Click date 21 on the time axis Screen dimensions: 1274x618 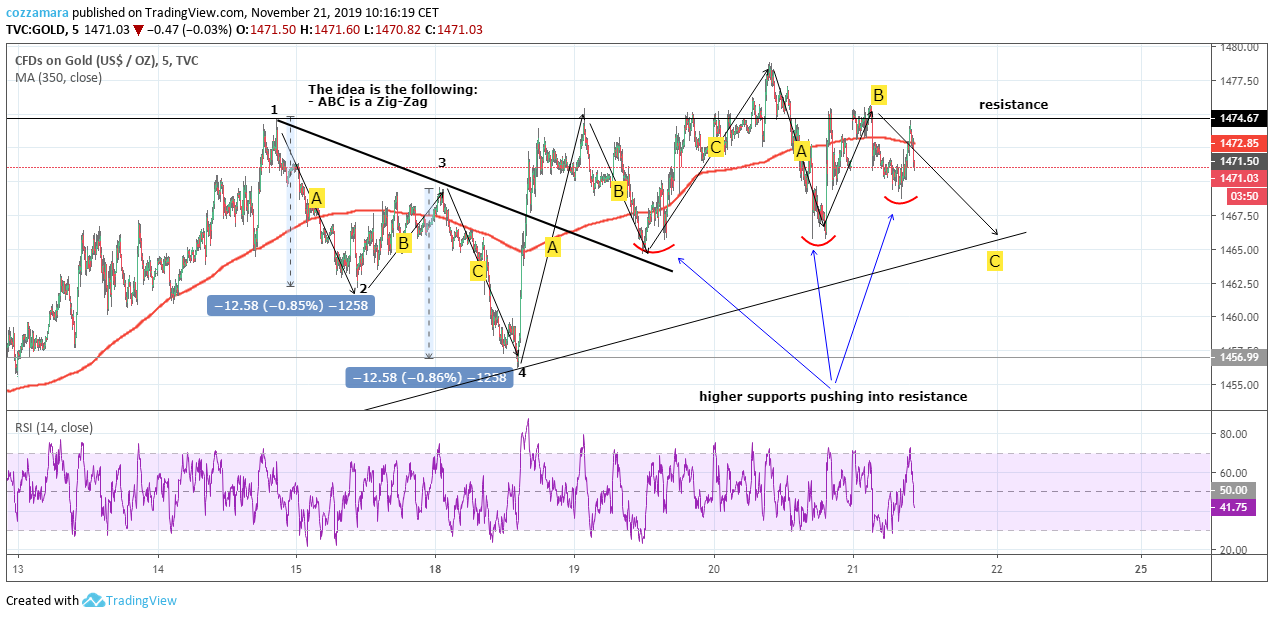852,568
